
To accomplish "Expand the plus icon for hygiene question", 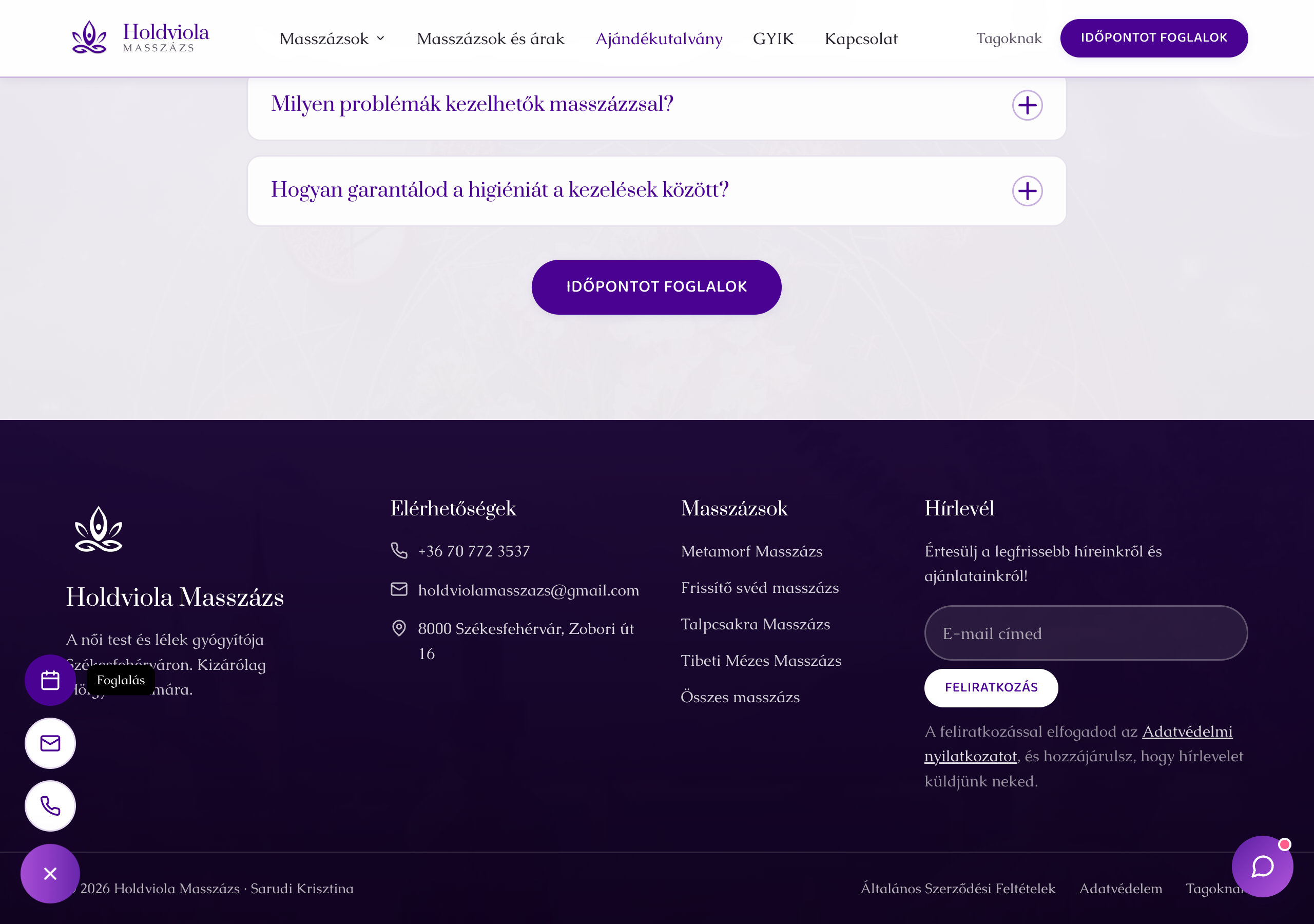I will pos(1027,191).
